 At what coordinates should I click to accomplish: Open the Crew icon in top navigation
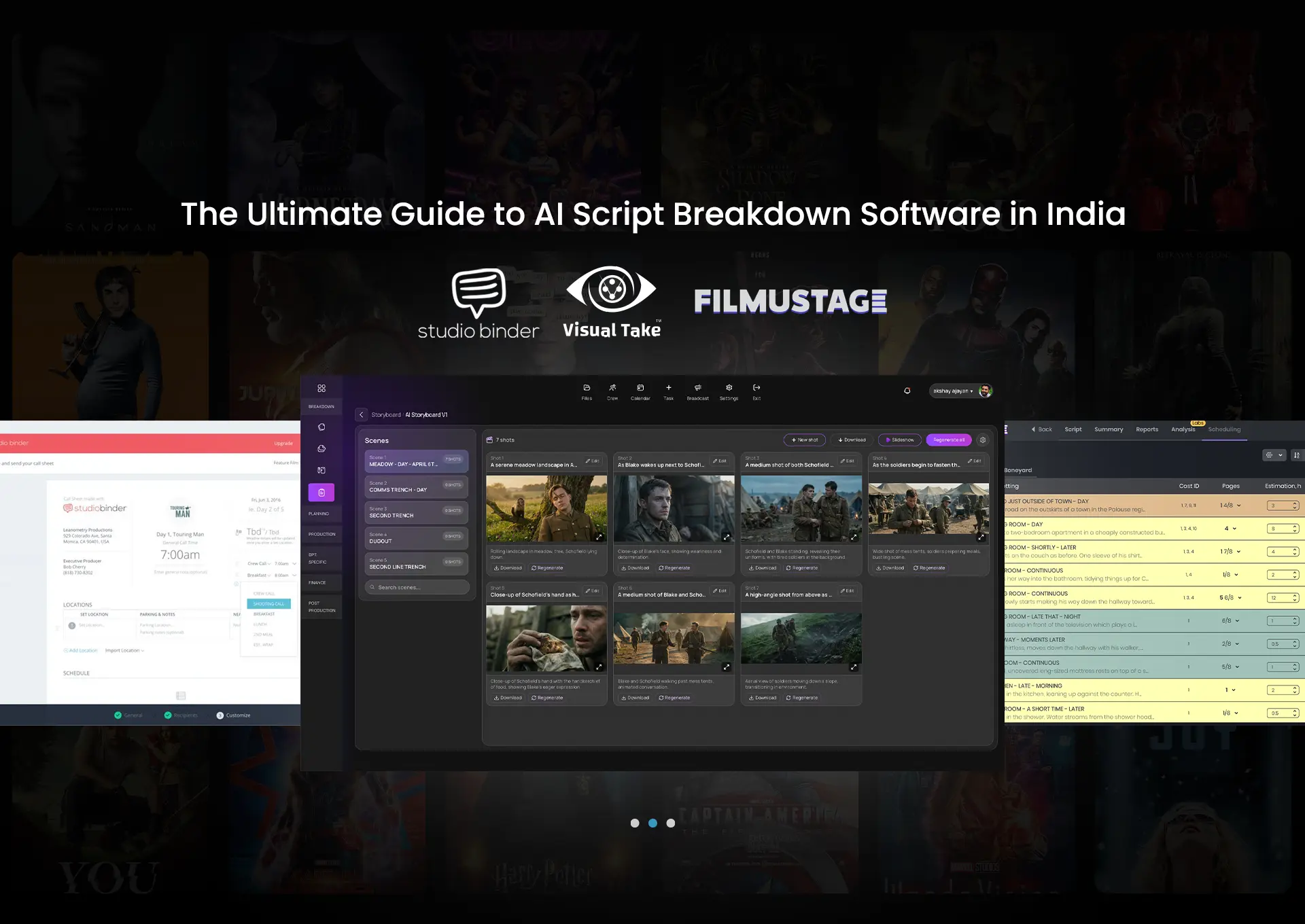[612, 388]
